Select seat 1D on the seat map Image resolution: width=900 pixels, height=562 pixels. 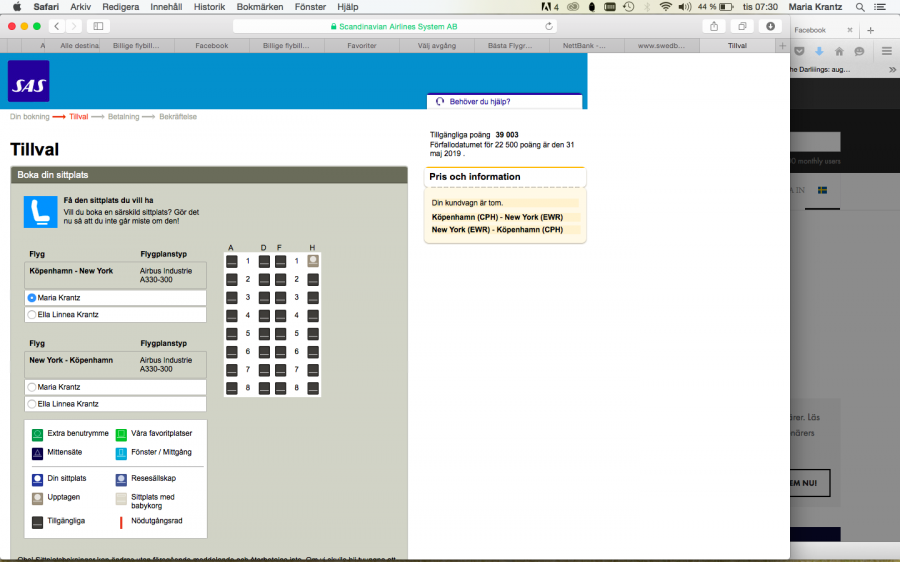(x=264, y=262)
